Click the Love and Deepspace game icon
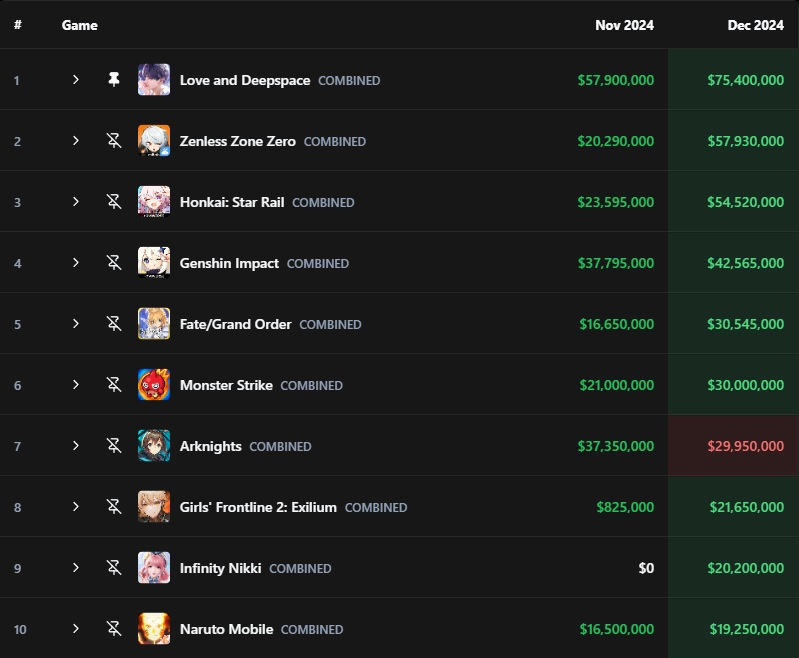Image resolution: width=799 pixels, height=658 pixels. pos(154,80)
